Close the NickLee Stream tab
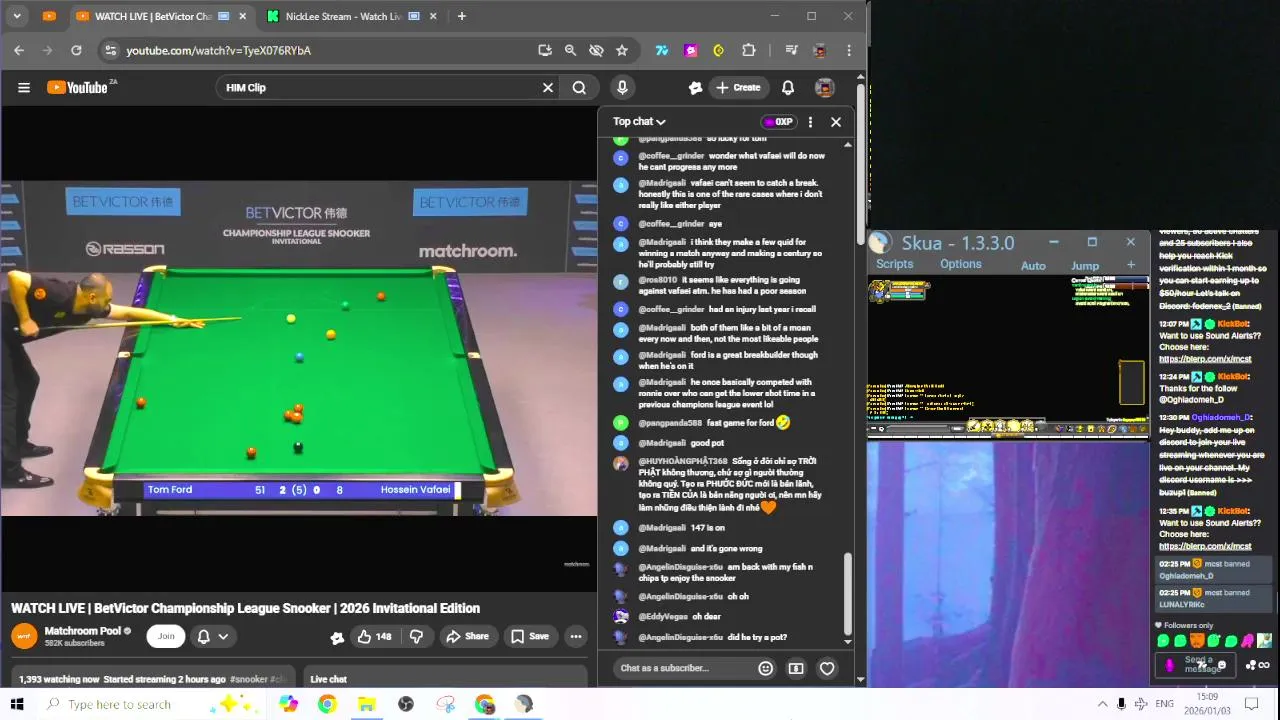This screenshot has width=1280, height=720. 433,16
